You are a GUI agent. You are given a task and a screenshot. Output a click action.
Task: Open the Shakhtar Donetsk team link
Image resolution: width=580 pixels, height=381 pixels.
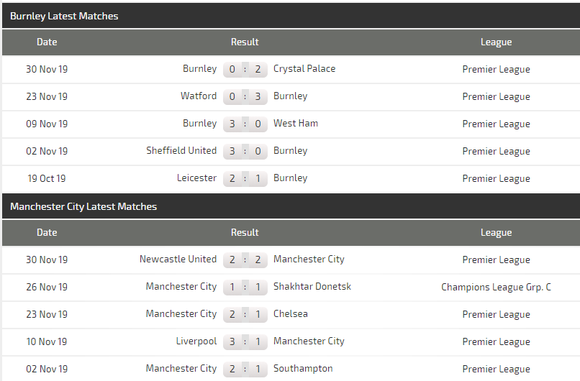pos(312,286)
